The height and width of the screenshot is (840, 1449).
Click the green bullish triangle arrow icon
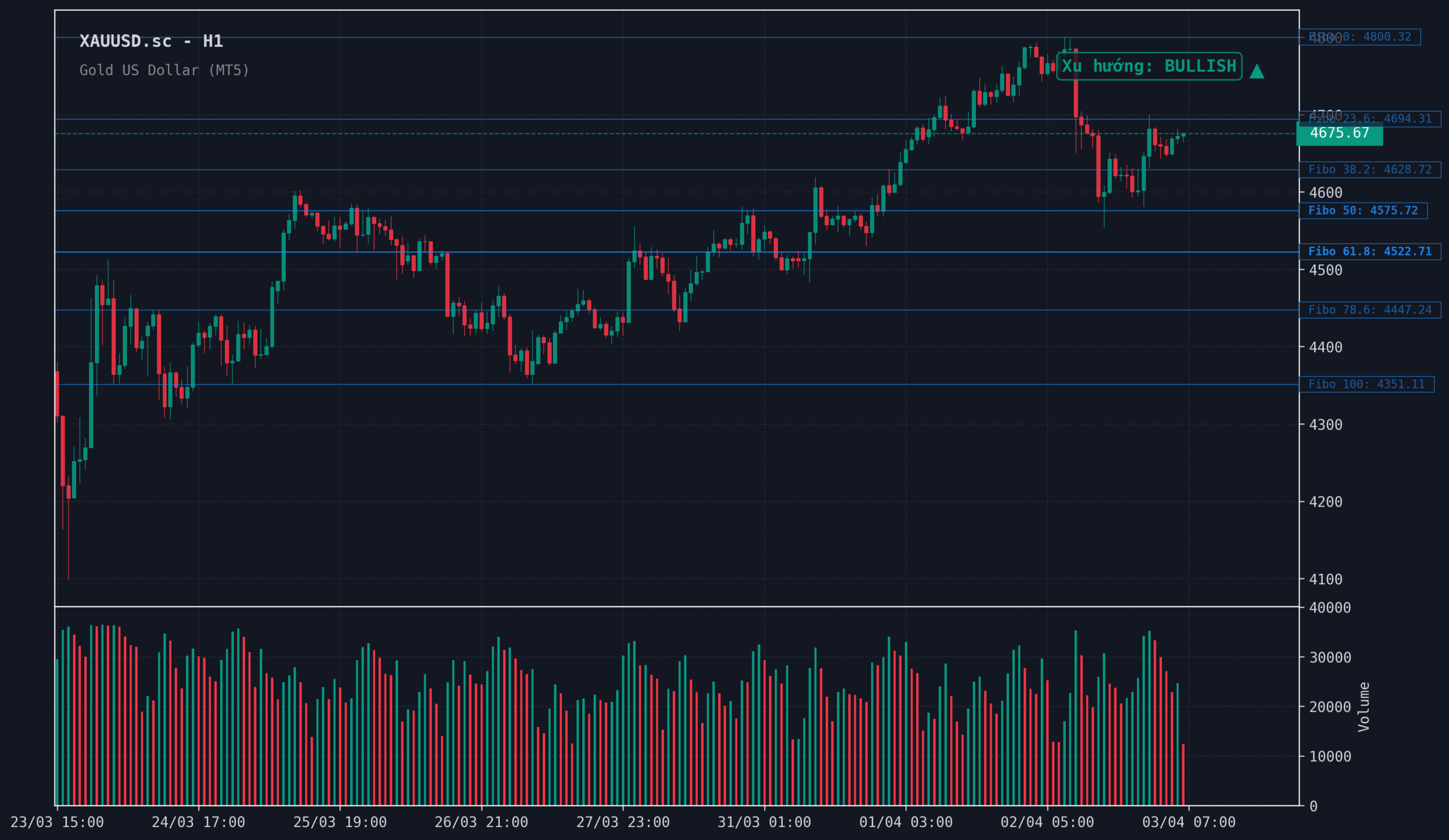tap(1257, 72)
